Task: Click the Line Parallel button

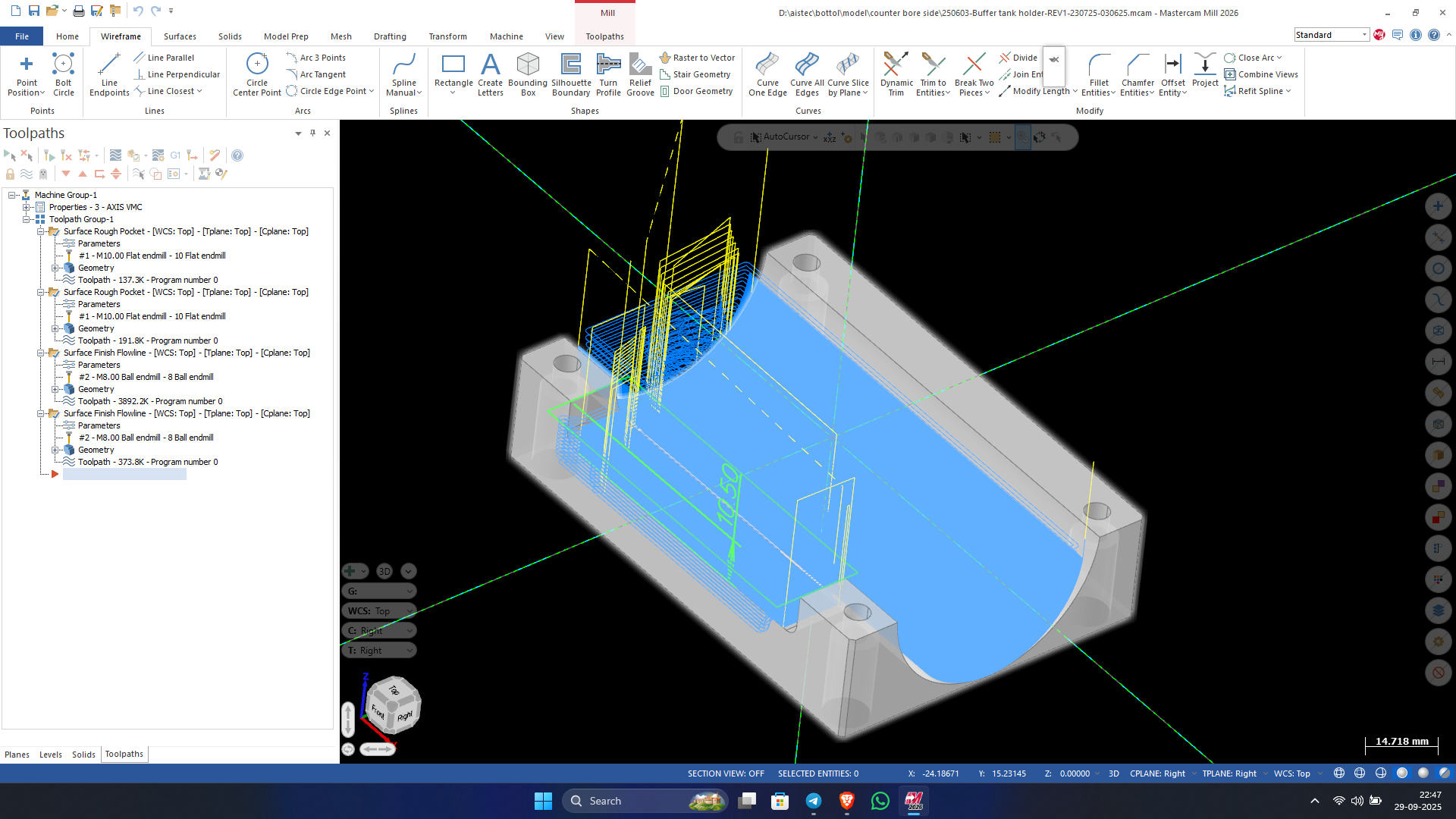Action: point(164,58)
